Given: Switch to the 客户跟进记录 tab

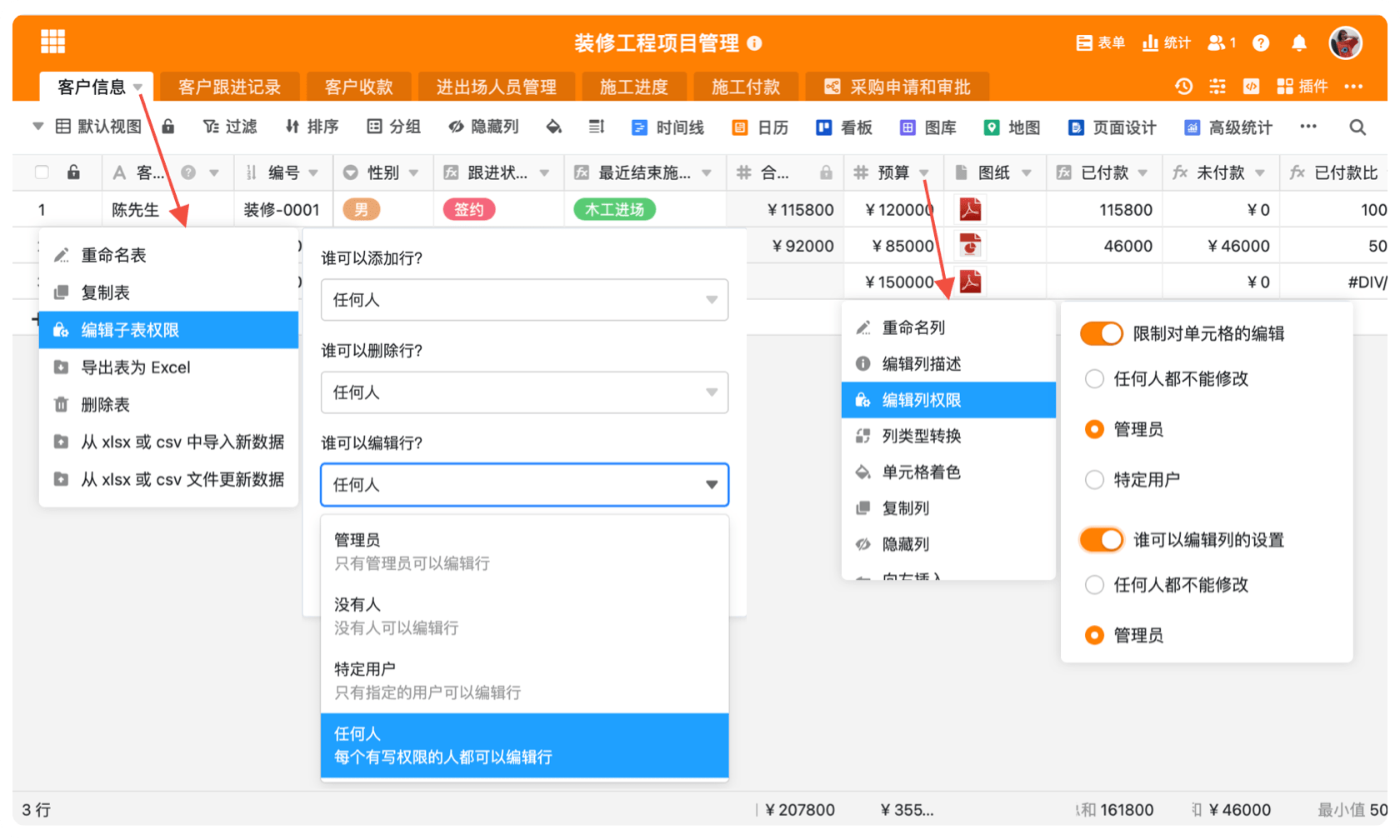Looking at the screenshot, I should coord(229,87).
